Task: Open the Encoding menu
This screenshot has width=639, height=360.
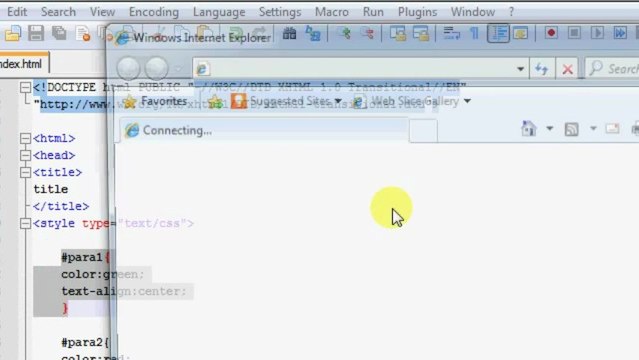Action: point(154,12)
